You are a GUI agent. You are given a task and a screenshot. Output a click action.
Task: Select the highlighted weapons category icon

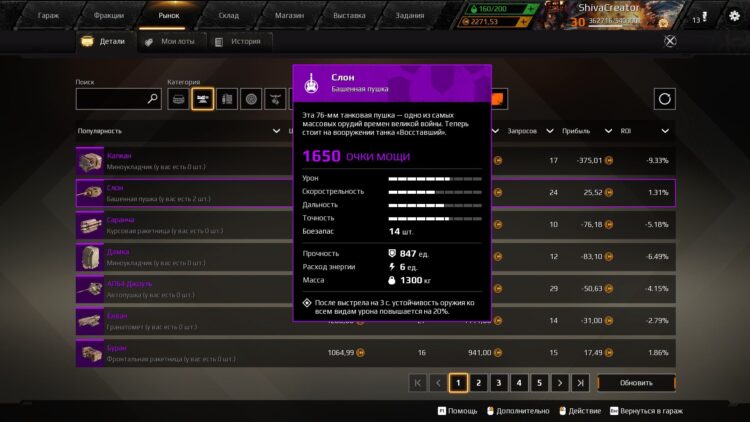pos(202,99)
